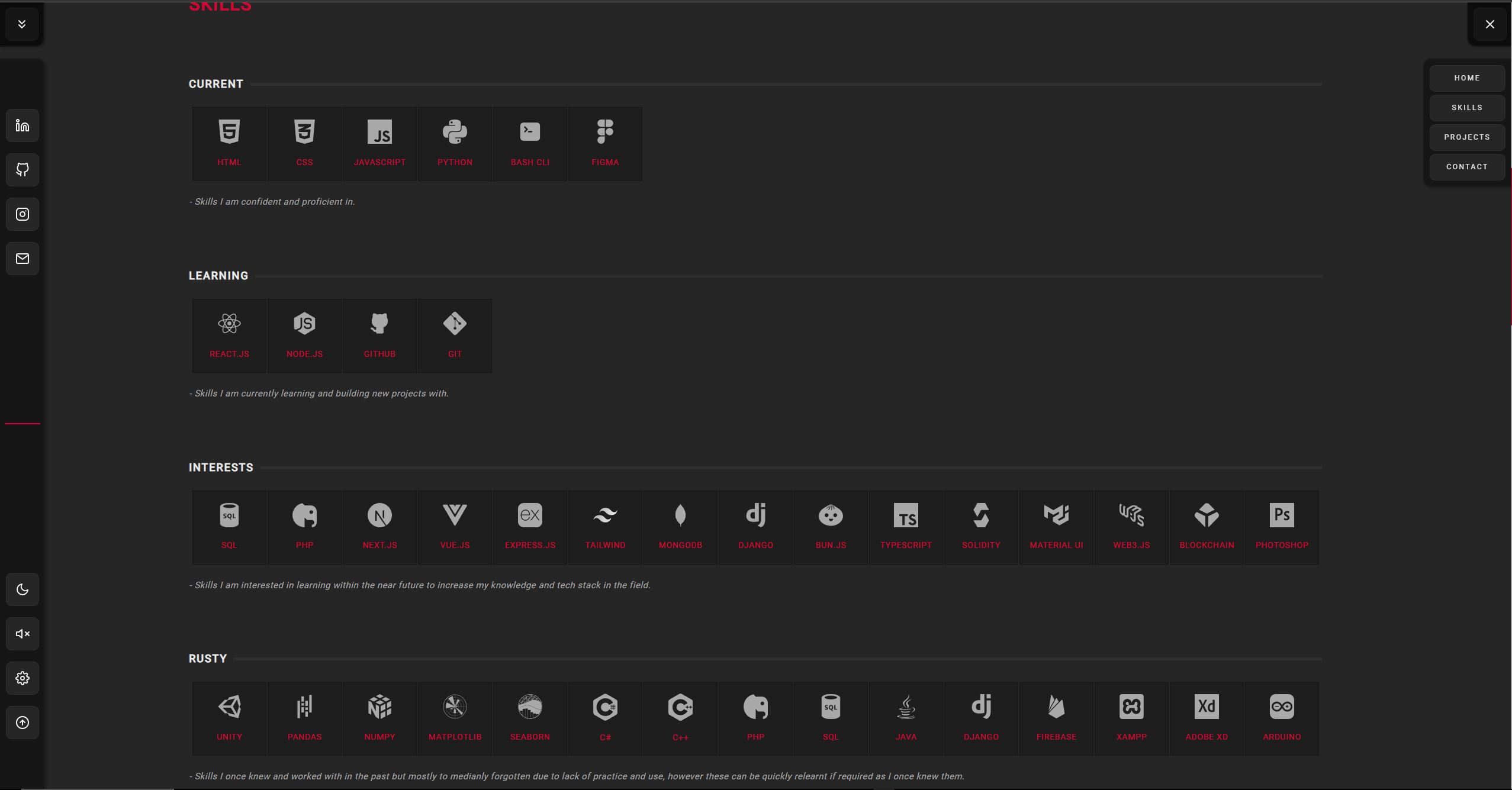
Task: Go to Projects in navigation menu
Action: (1467, 137)
